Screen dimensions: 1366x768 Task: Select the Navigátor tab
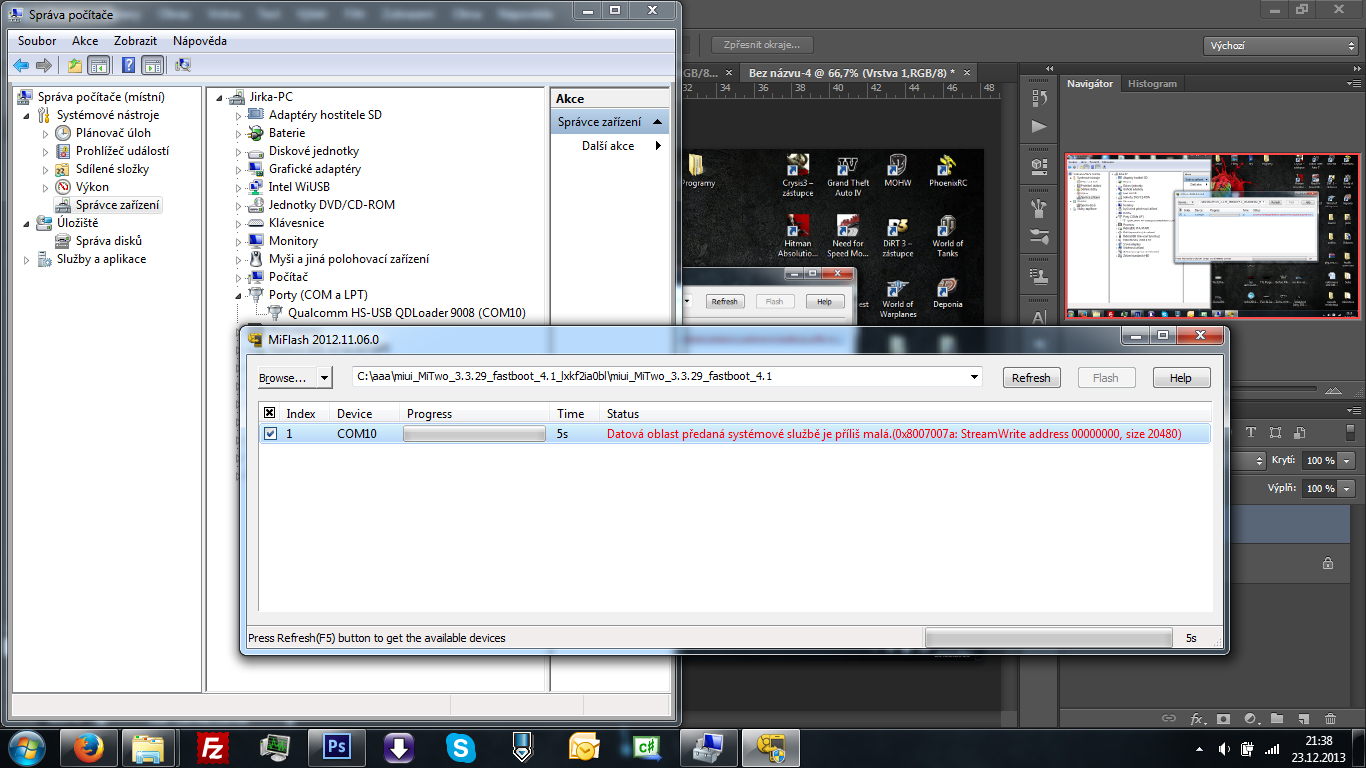point(1090,84)
